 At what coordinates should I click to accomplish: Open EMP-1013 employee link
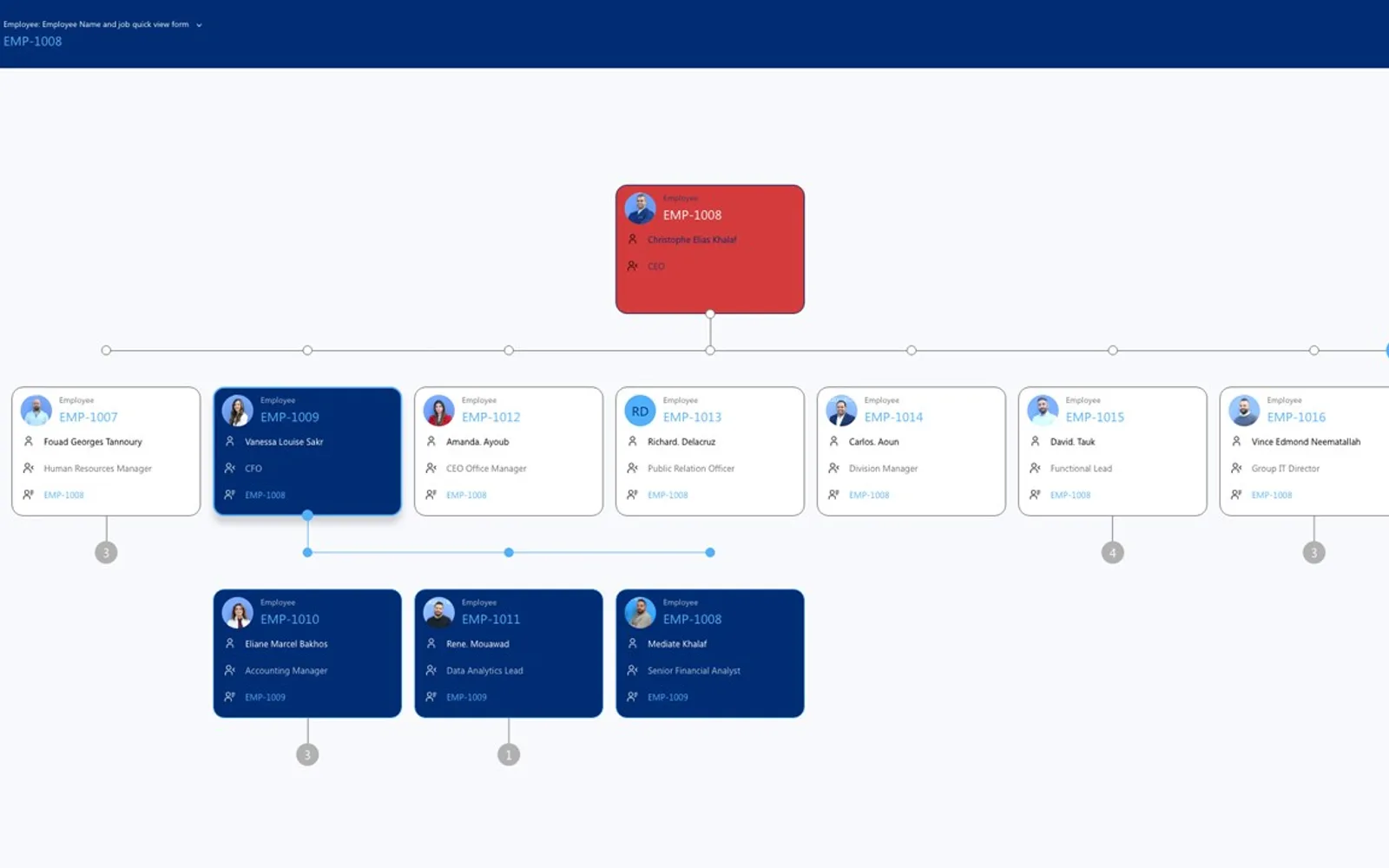click(x=693, y=418)
